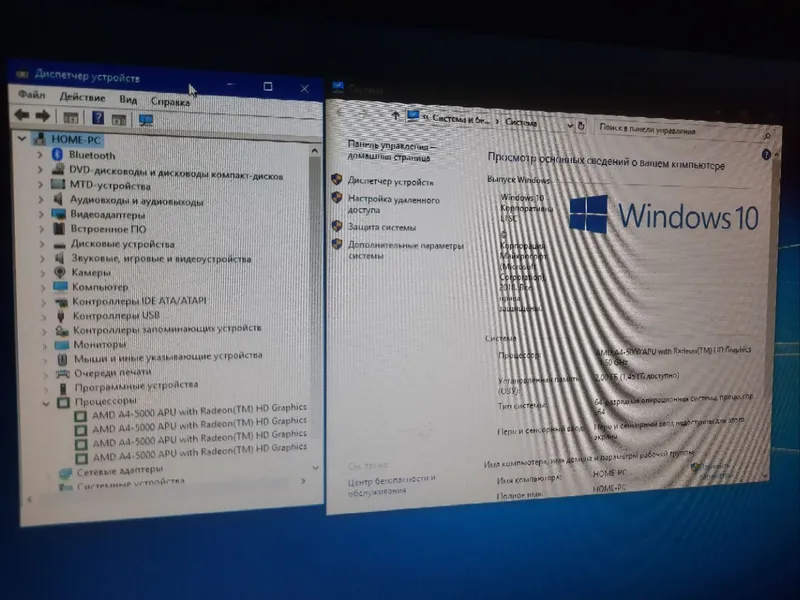Open the Справка menu
Screen dimensions: 800x600
[170, 102]
